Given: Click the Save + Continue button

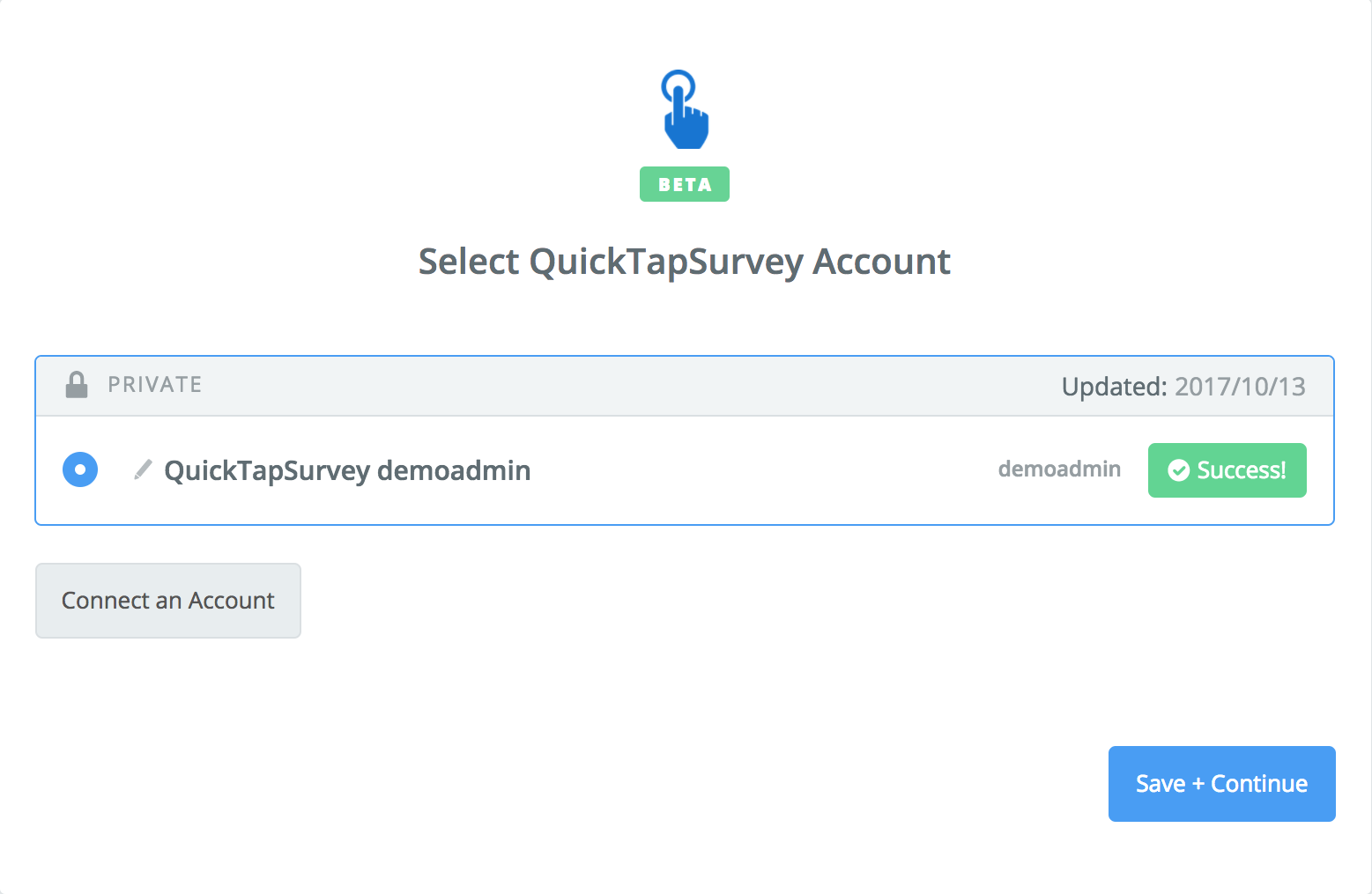Looking at the screenshot, I should 1221,784.
